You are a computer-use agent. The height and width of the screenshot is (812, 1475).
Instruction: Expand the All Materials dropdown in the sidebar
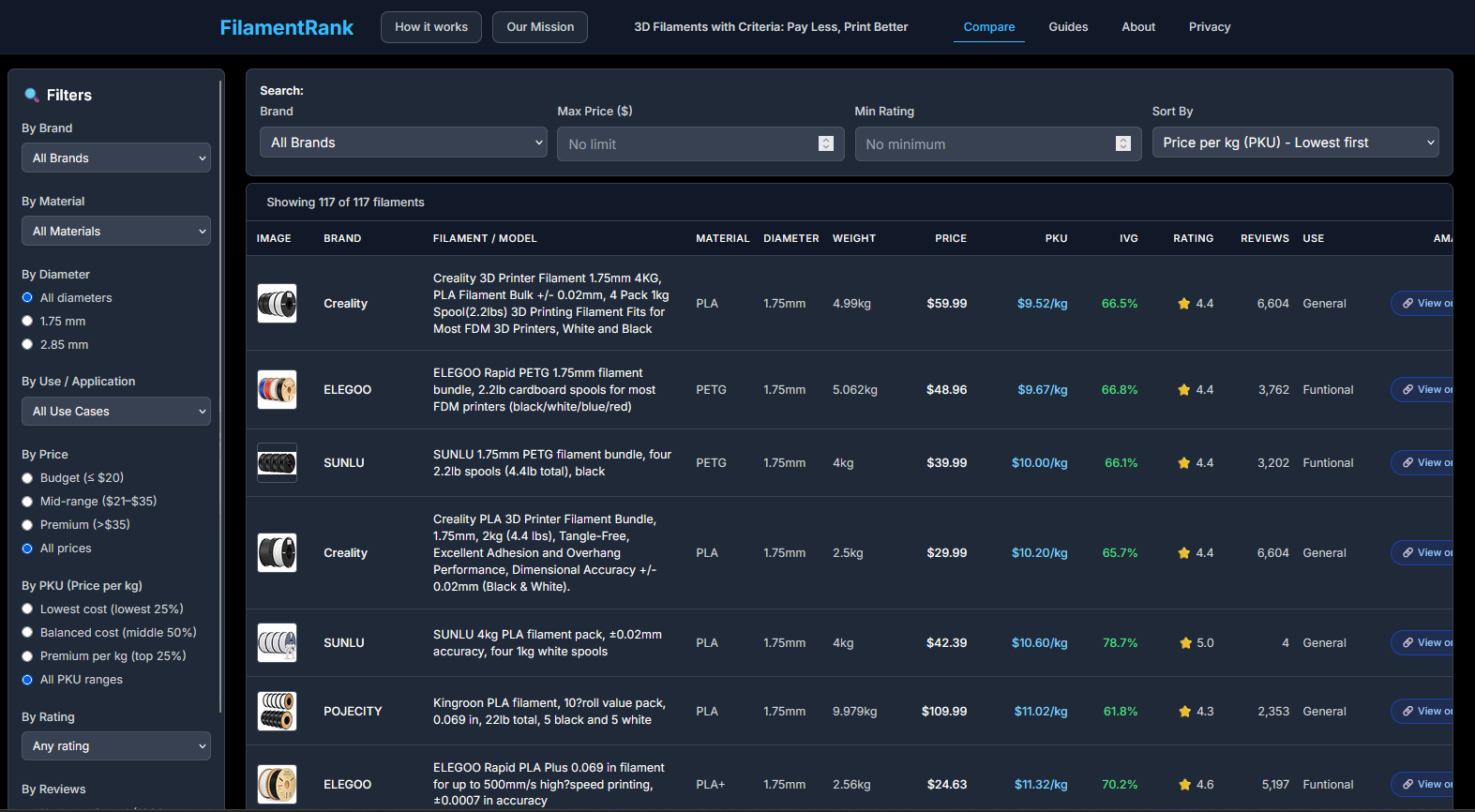click(x=115, y=232)
